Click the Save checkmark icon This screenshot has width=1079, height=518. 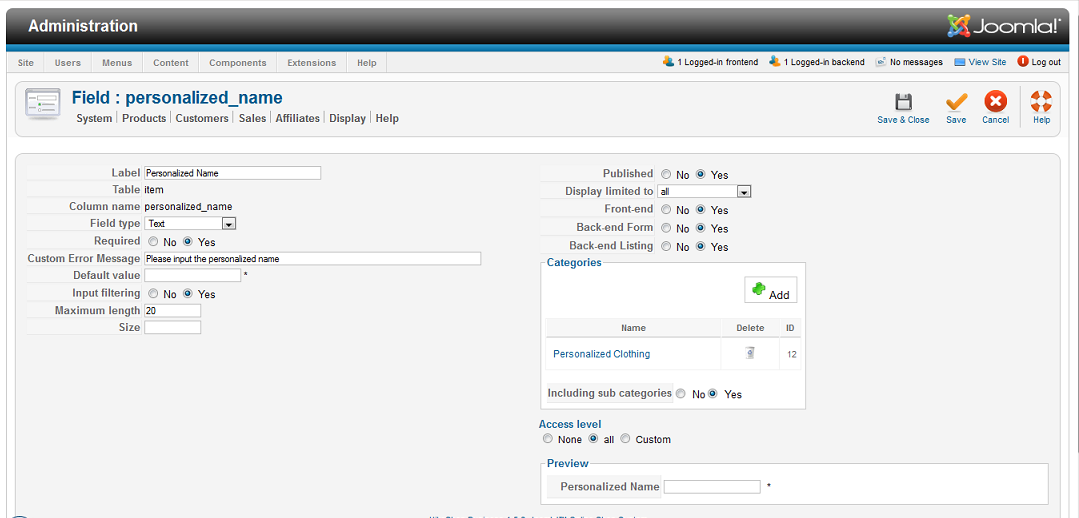tap(956, 102)
